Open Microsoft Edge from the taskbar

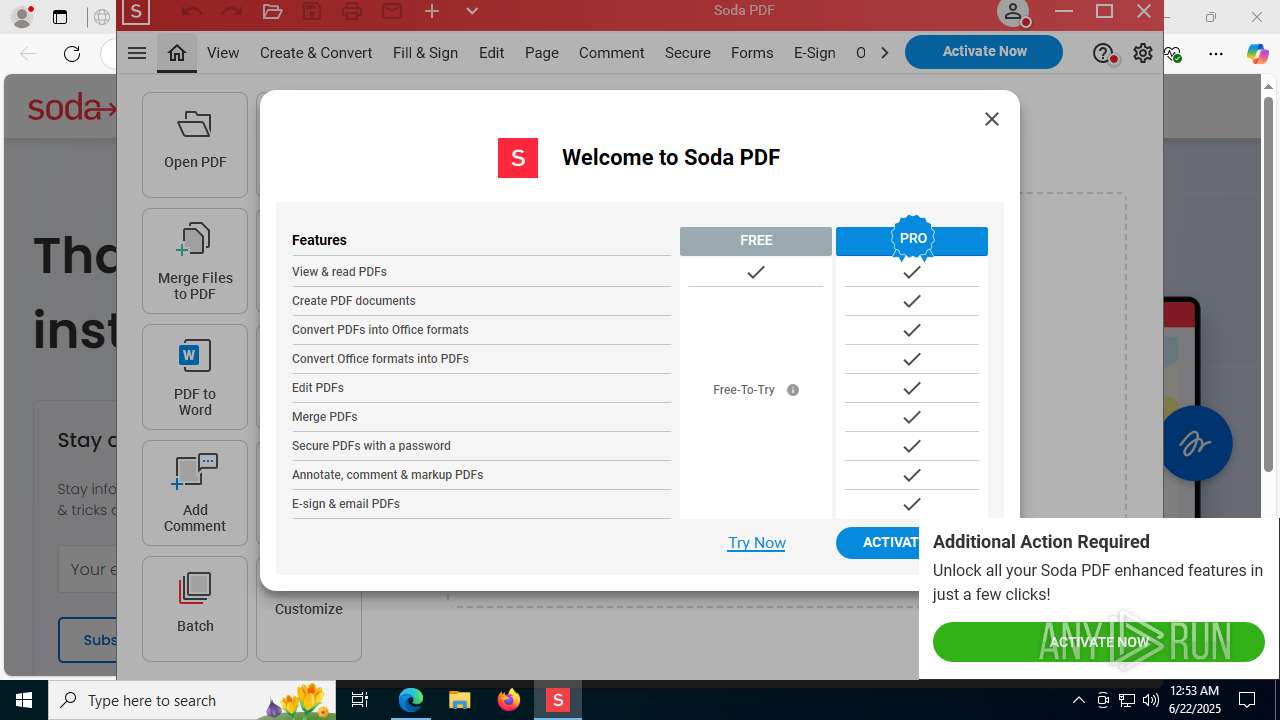click(x=411, y=700)
